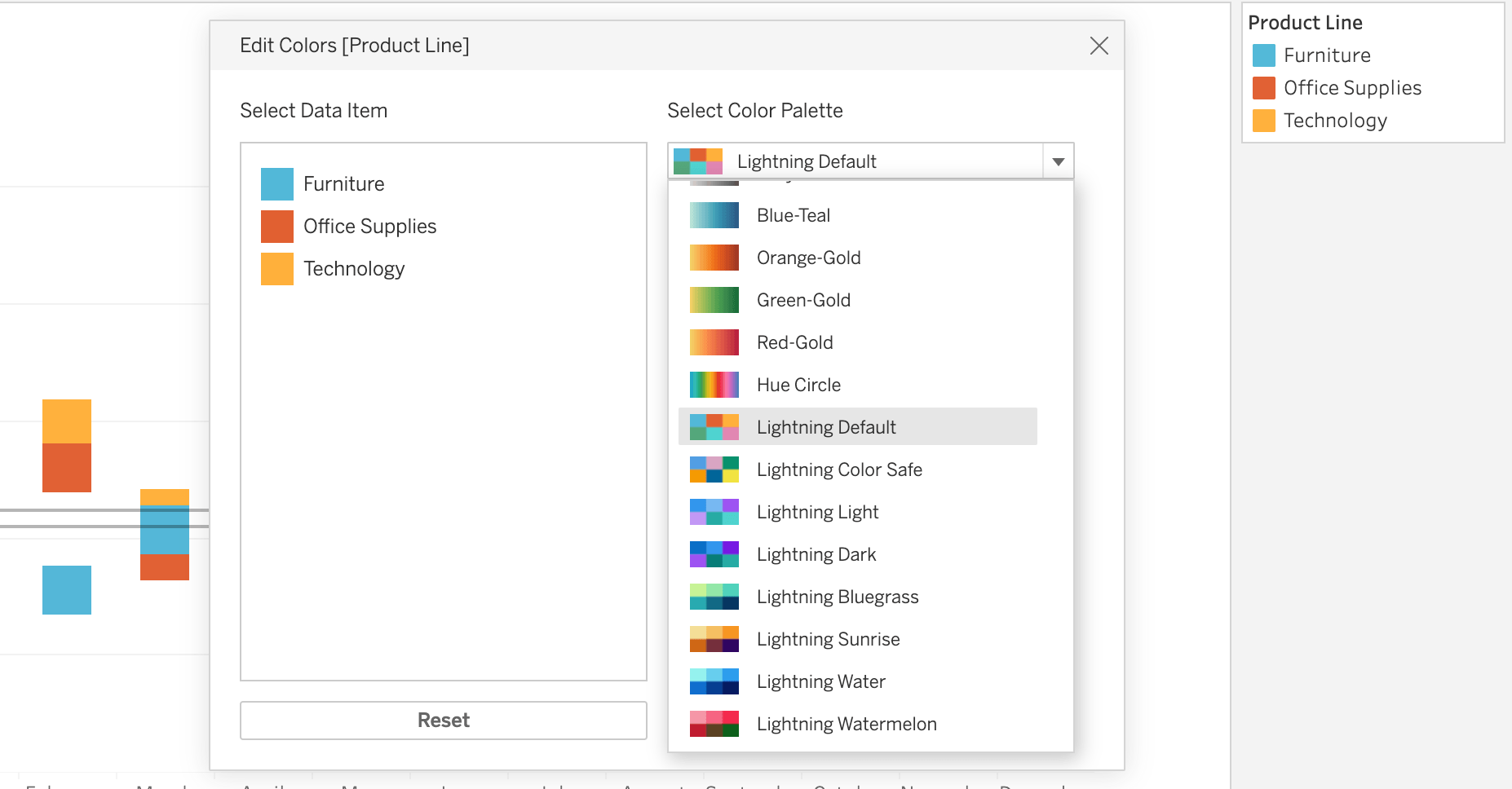The width and height of the screenshot is (1512, 789).
Task: Click the Lightning Dark swatch thumbnail
Action: click(714, 554)
